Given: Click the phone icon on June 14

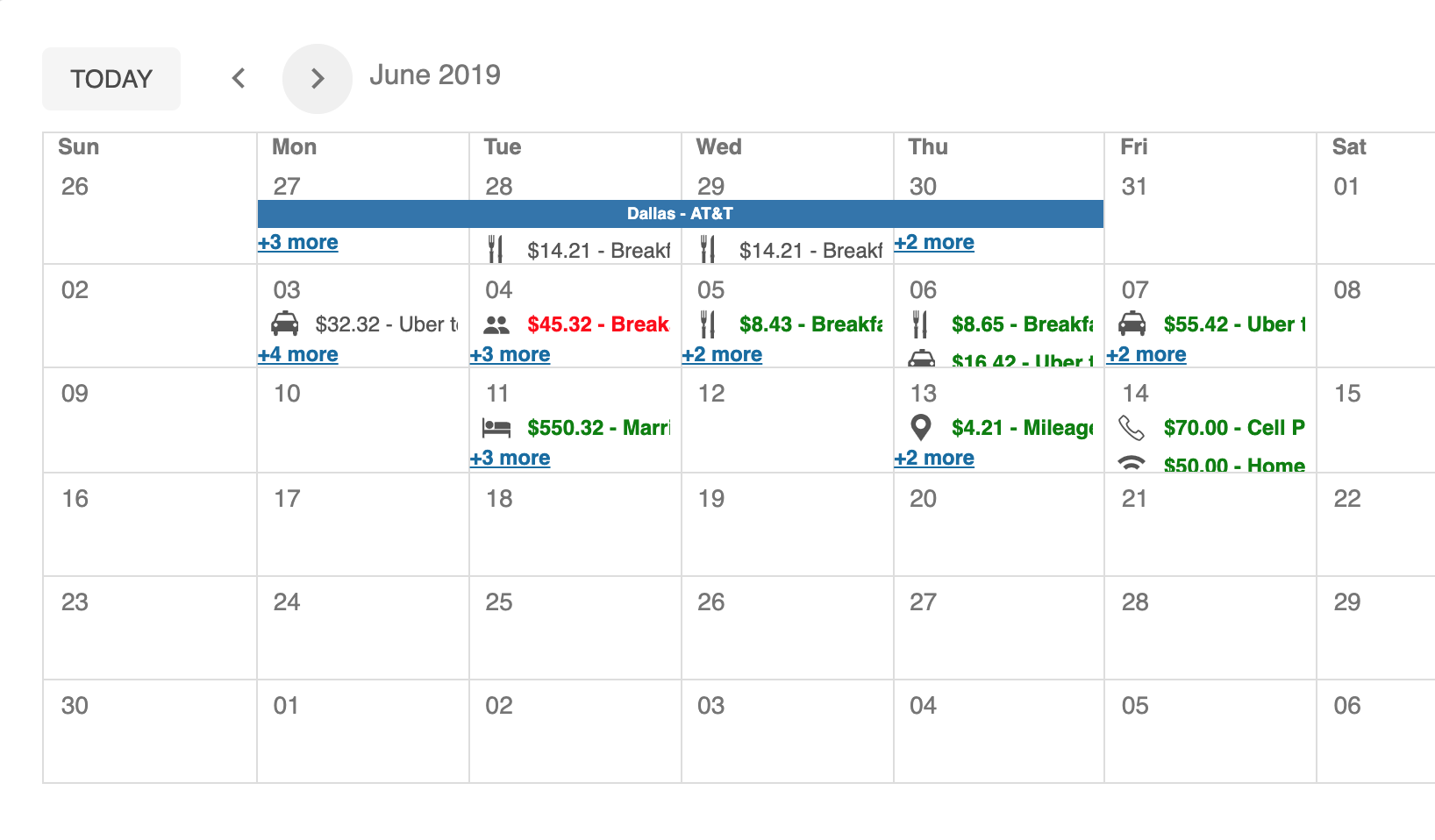Looking at the screenshot, I should coord(1132,428).
